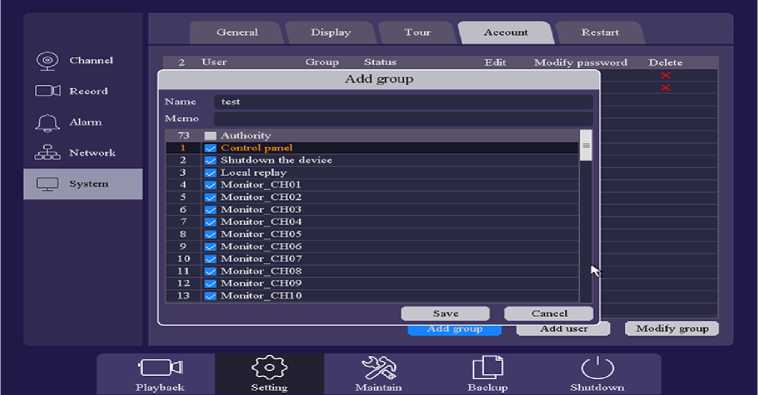Uncheck the Monitor_CH08 checkbox

click(x=210, y=271)
